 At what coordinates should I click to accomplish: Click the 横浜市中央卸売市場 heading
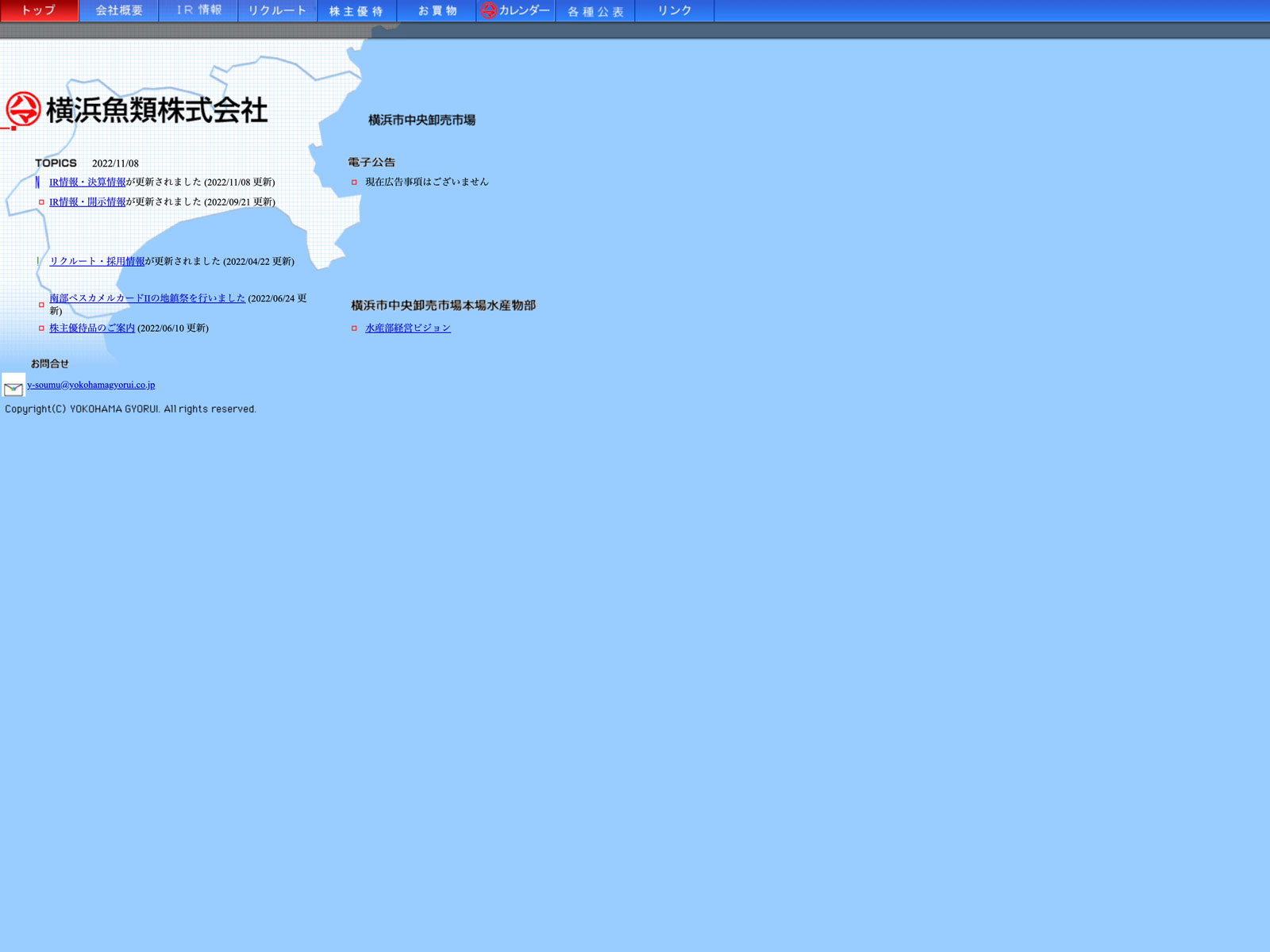(x=421, y=121)
